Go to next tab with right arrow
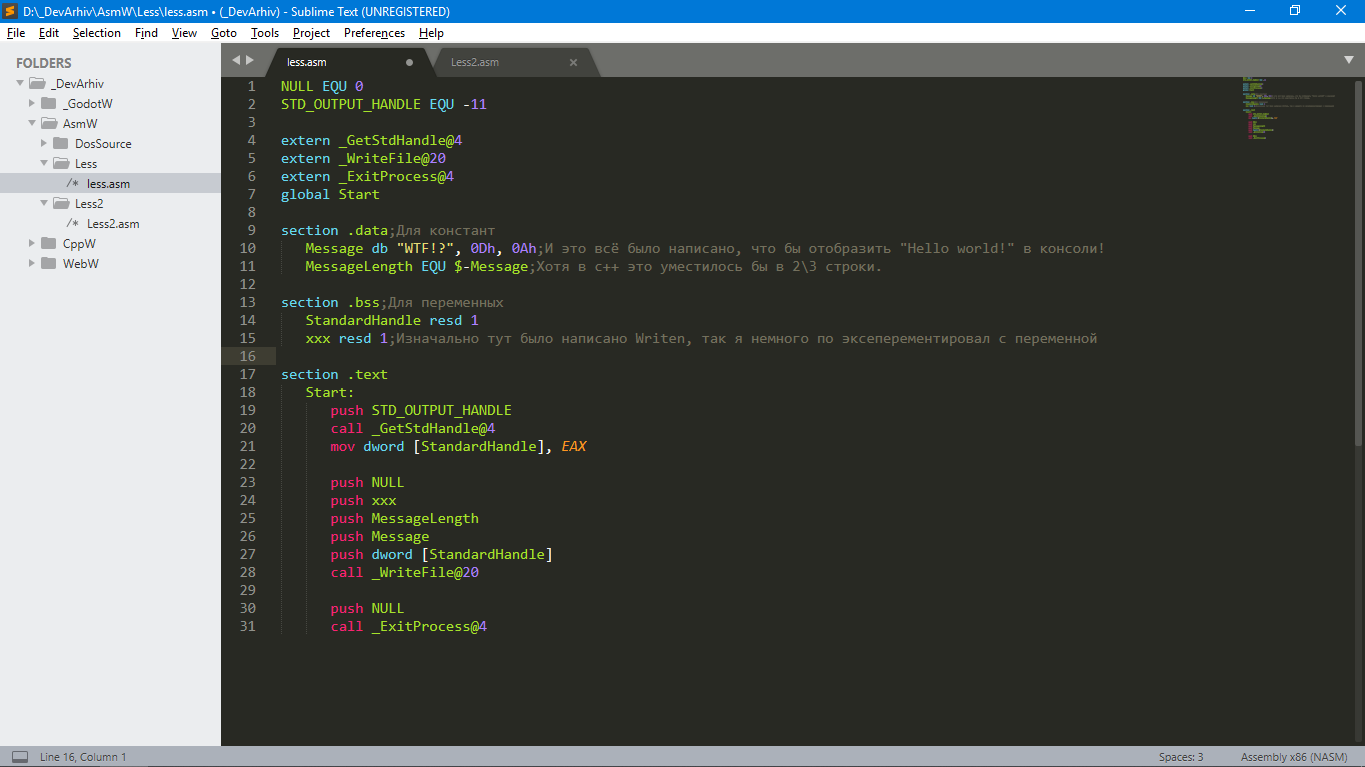Viewport: 1365px width, 767px height. point(250,60)
